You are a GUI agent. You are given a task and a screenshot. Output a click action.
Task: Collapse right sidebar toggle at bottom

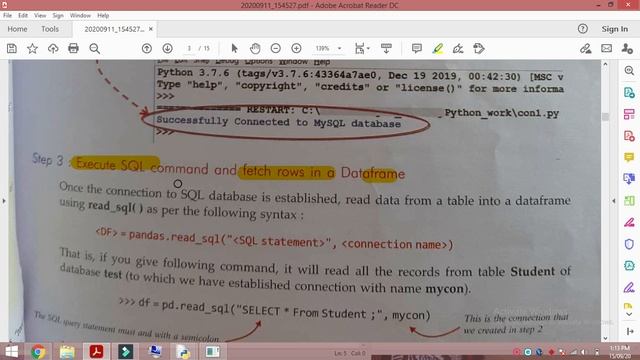(630, 331)
